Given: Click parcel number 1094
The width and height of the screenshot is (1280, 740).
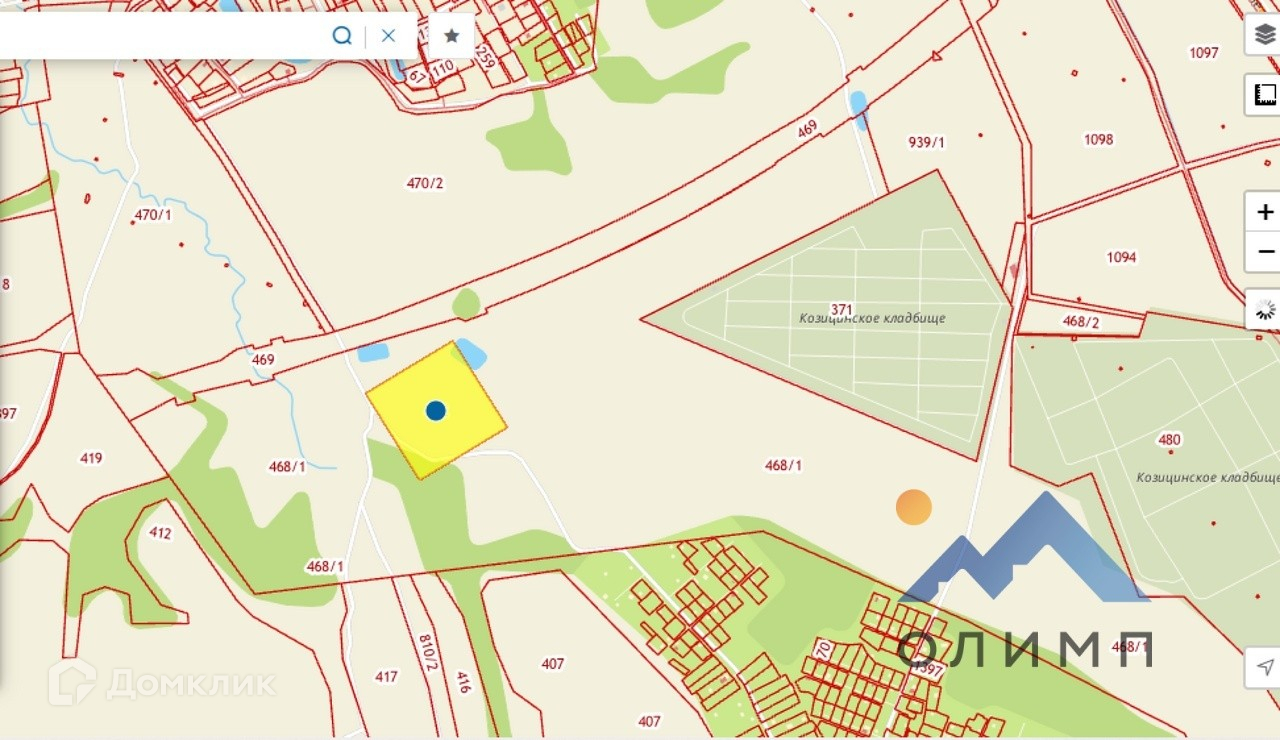Looking at the screenshot, I should pyautogui.click(x=1121, y=257).
